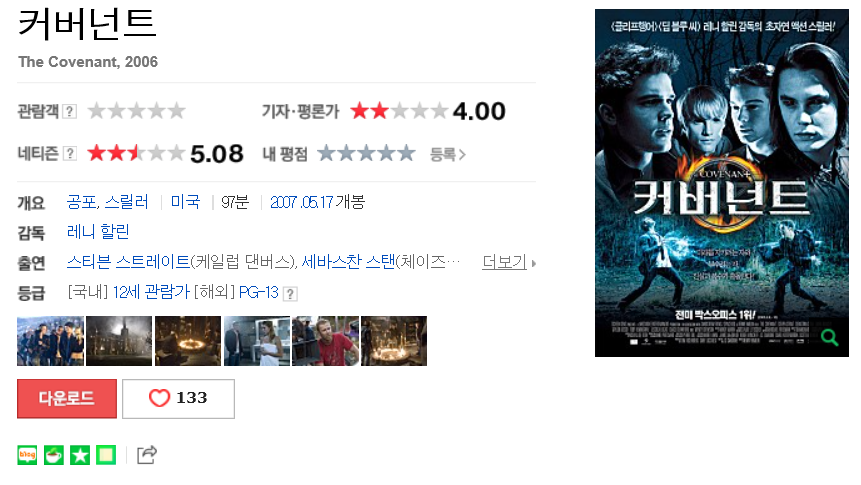Image resolution: width=861 pixels, height=485 pixels.
Task: Open actor link 세바스찬 스탠
Action: click(348, 262)
